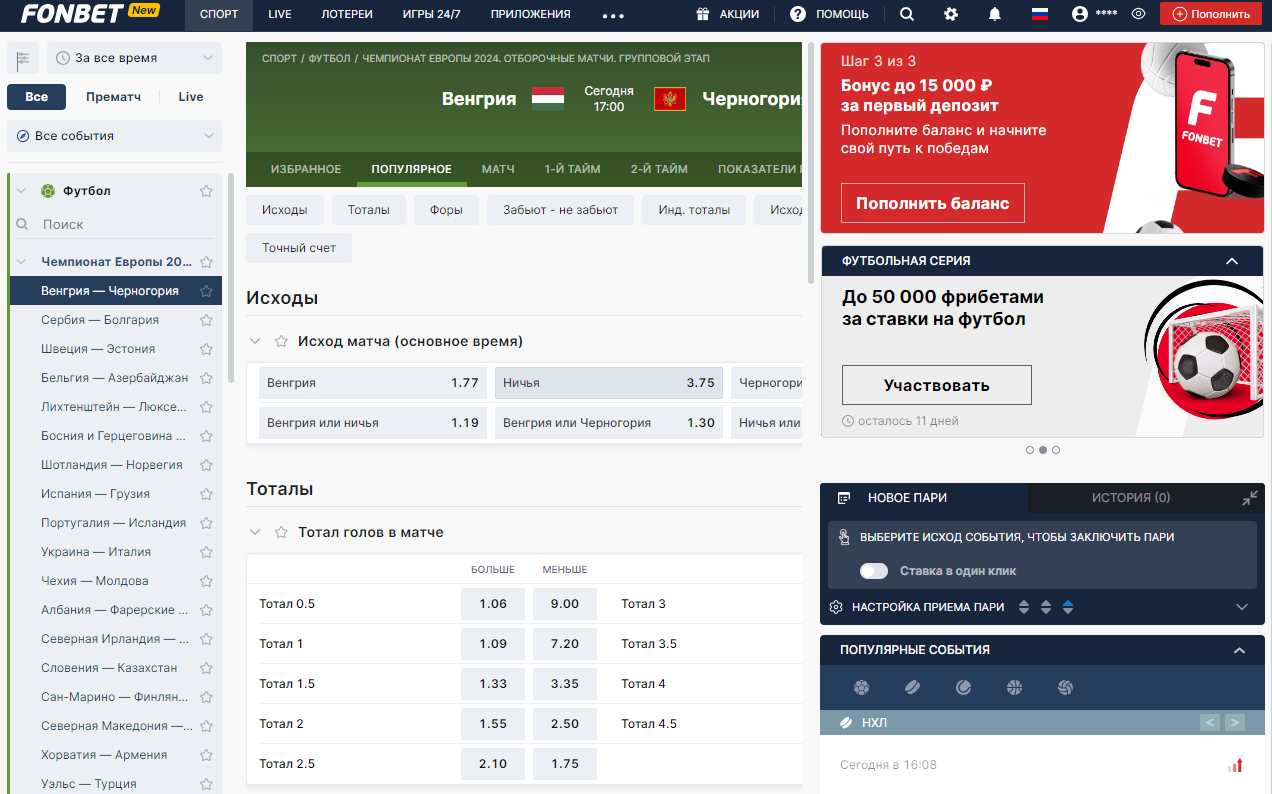The width and height of the screenshot is (1272, 794).
Task: Collapse the Исход матча market section
Action: point(255,341)
